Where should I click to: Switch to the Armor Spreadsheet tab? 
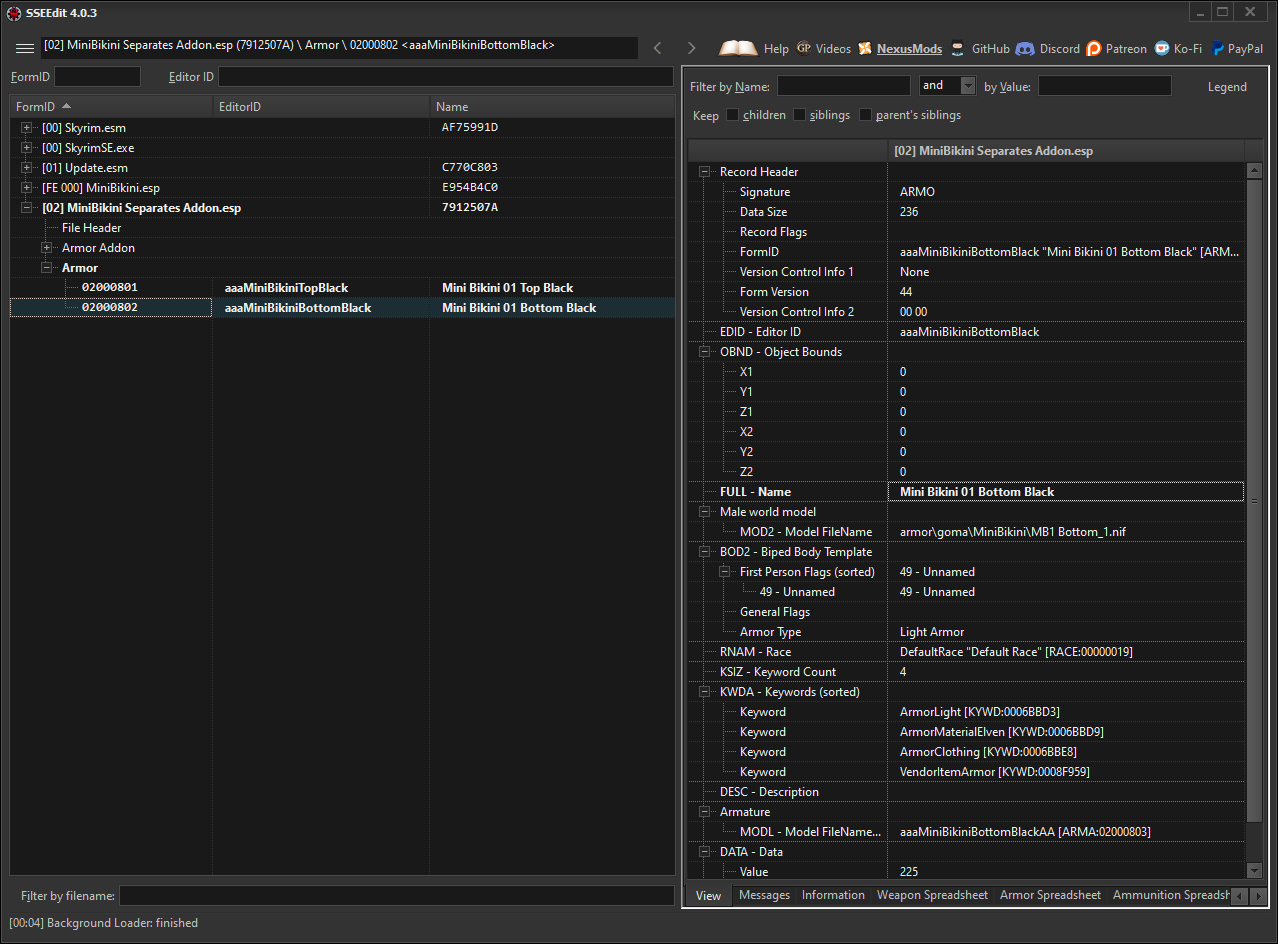coord(1050,895)
